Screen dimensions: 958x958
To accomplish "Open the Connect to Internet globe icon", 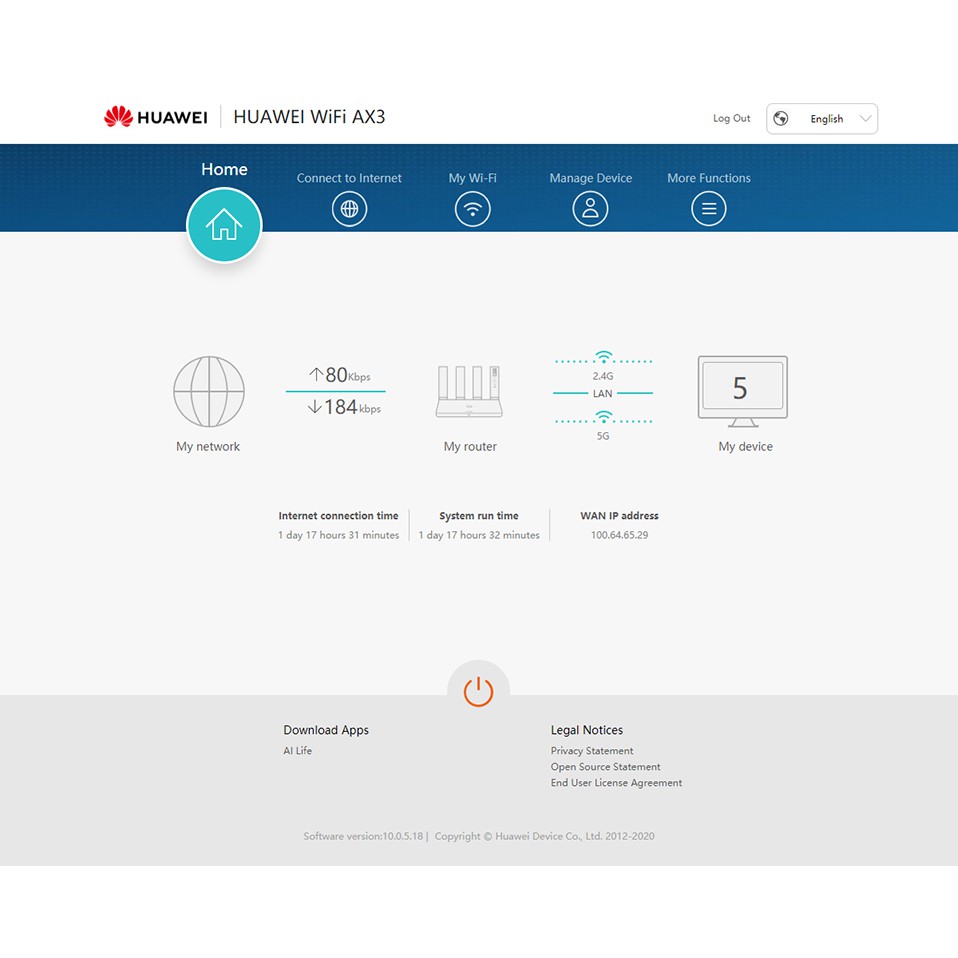I will [349, 209].
